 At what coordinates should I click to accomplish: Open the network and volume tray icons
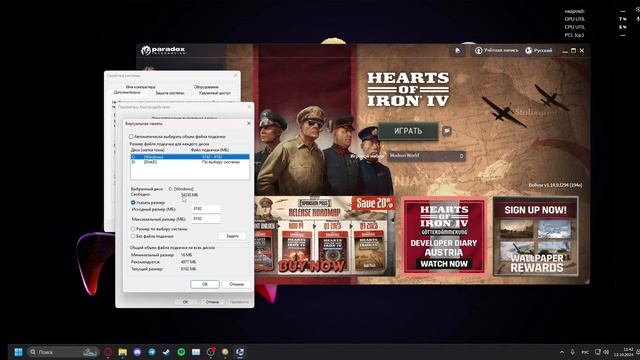pyautogui.click(x=602, y=352)
